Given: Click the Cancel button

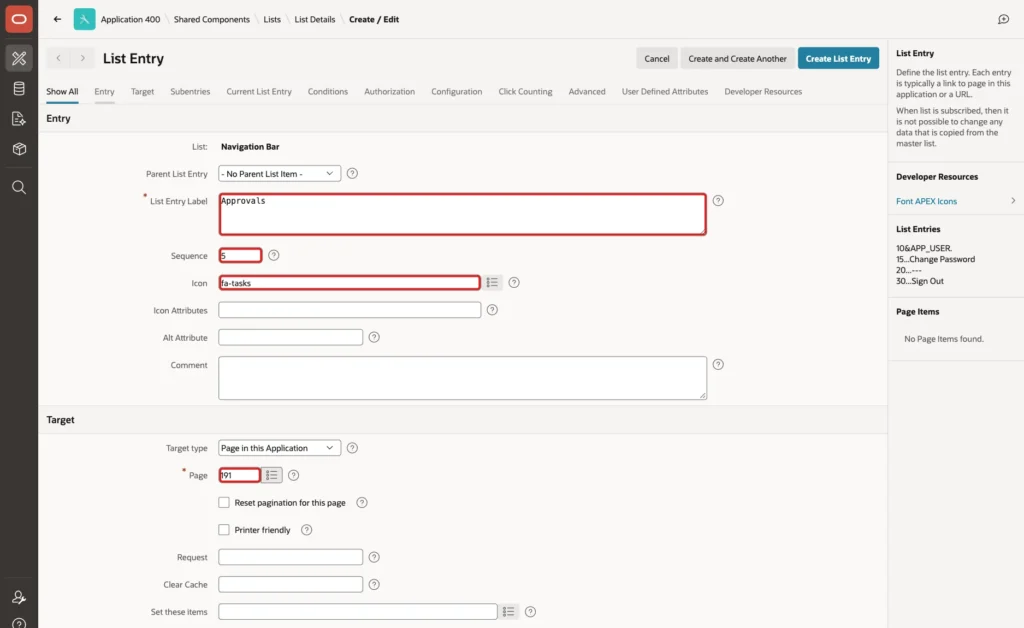Looking at the screenshot, I should coord(656,58).
